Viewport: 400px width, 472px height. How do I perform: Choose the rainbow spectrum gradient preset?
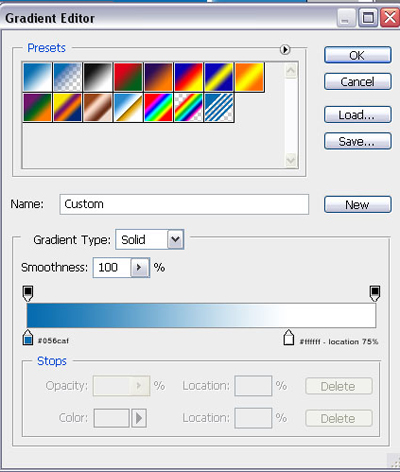click(x=158, y=107)
